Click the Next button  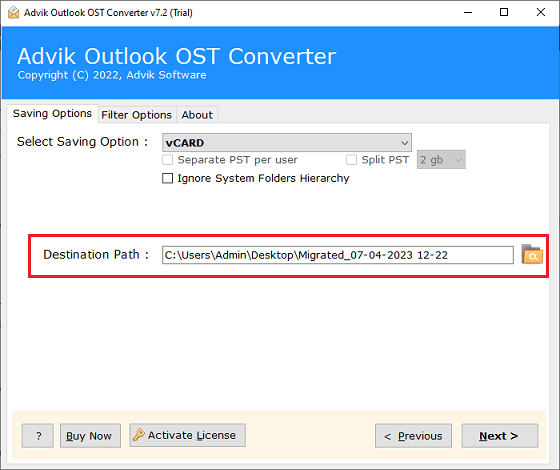pyautogui.click(x=499, y=436)
